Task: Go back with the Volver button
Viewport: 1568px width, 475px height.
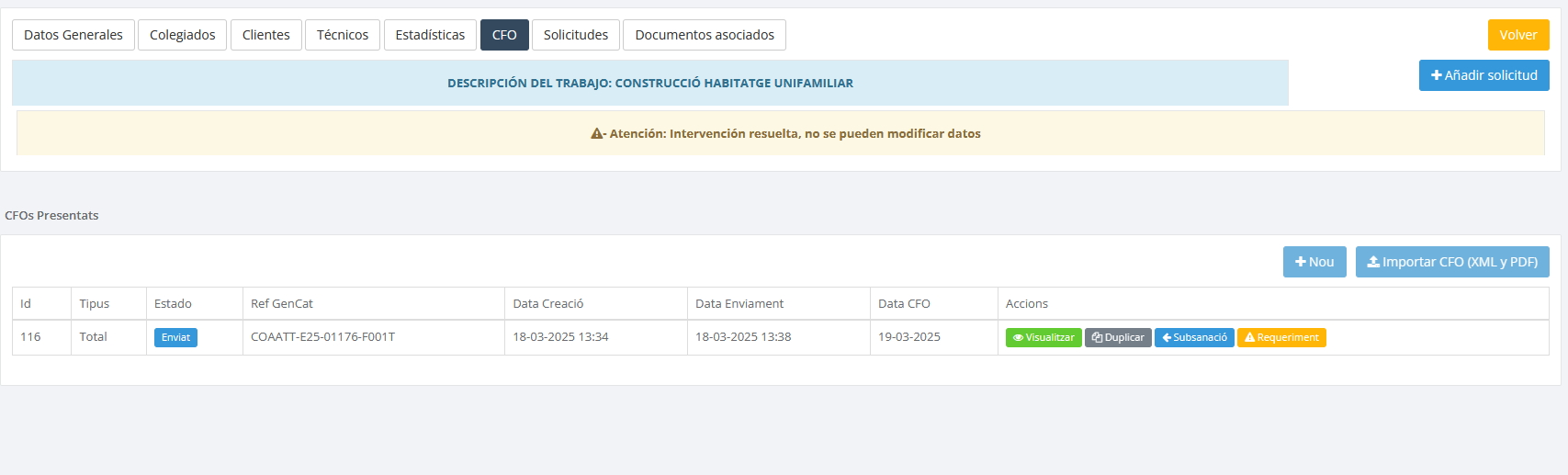Action: tap(1517, 35)
